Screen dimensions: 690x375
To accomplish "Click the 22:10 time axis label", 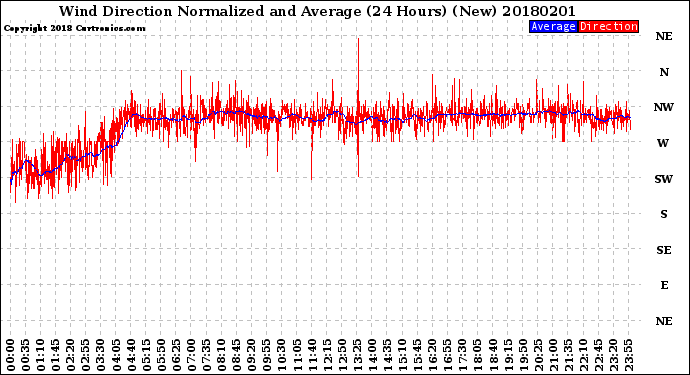I will point(583,355).
